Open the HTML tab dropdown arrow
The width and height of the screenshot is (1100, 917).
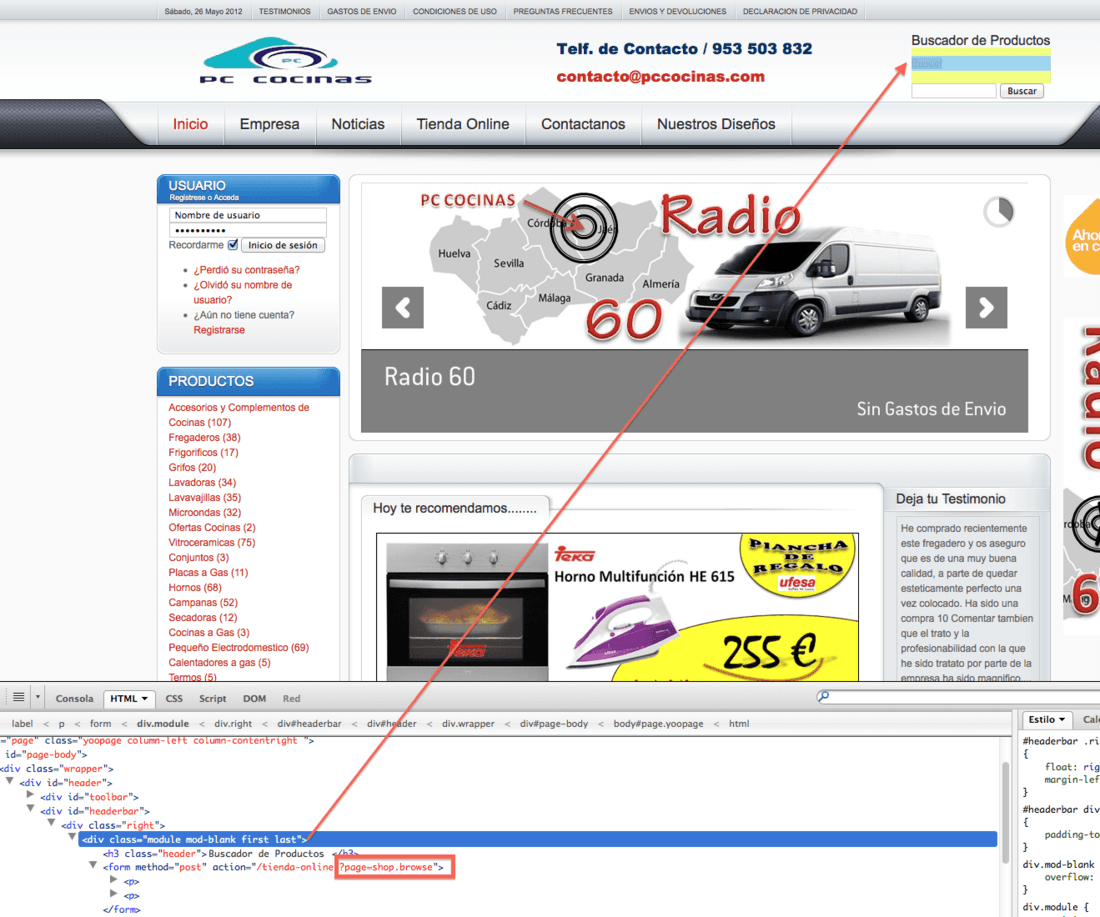145,699
